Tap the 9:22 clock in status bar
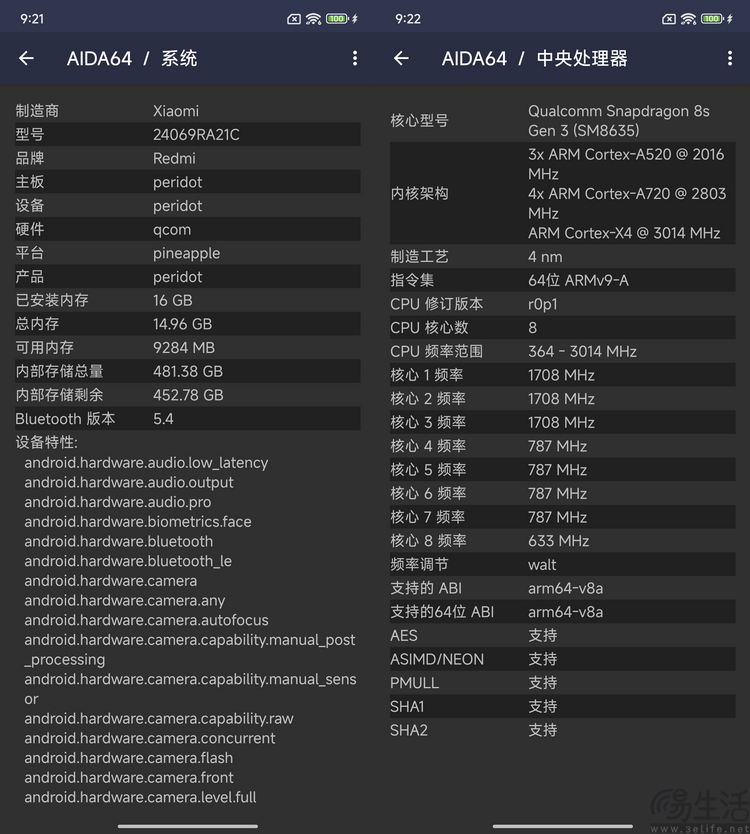This screenshot has width=750, height=834. click(x=407, y=19)
